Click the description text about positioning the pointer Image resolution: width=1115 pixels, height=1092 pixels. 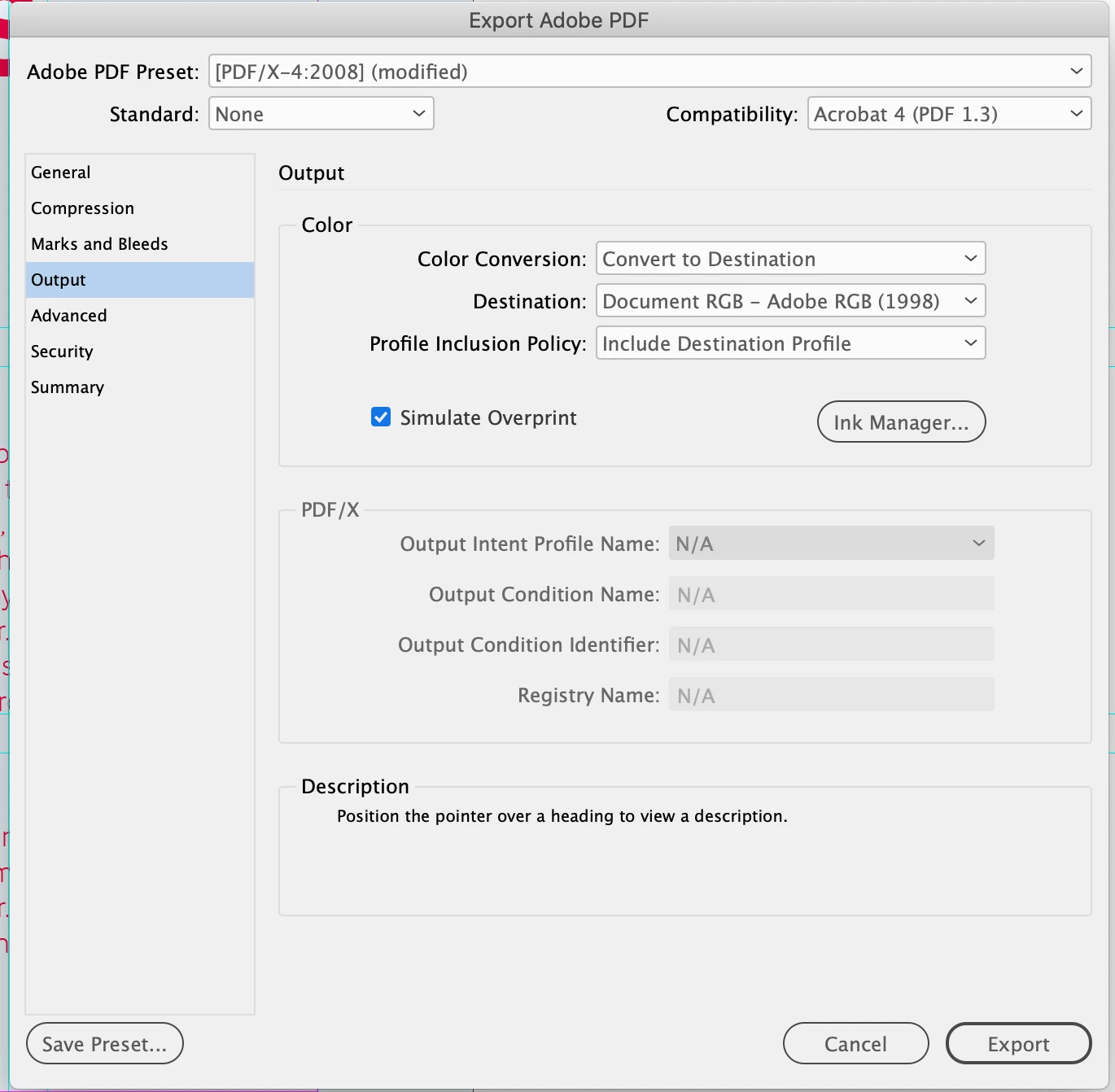[562, 816]
